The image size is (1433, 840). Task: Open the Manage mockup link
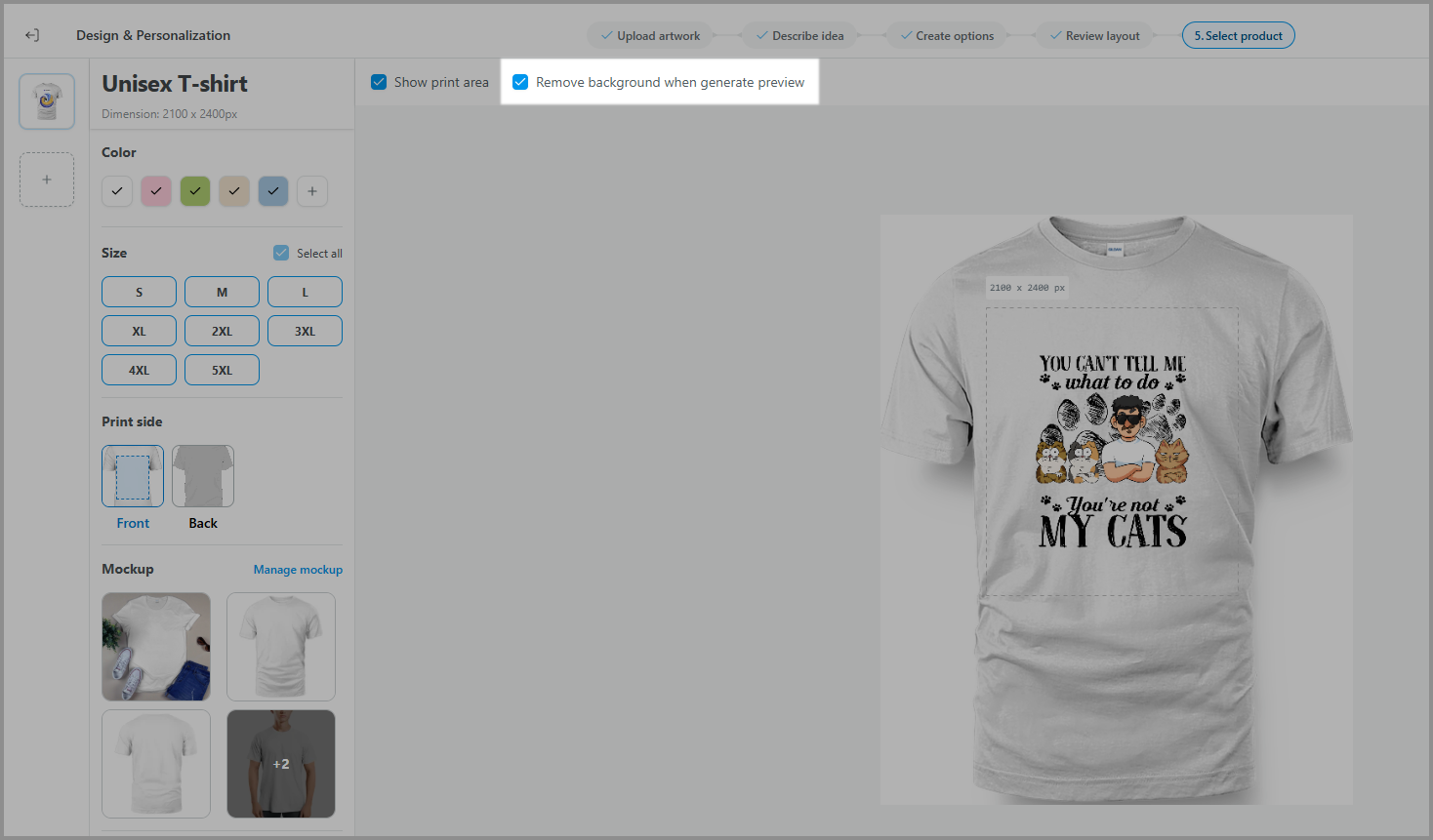[298, 570]
